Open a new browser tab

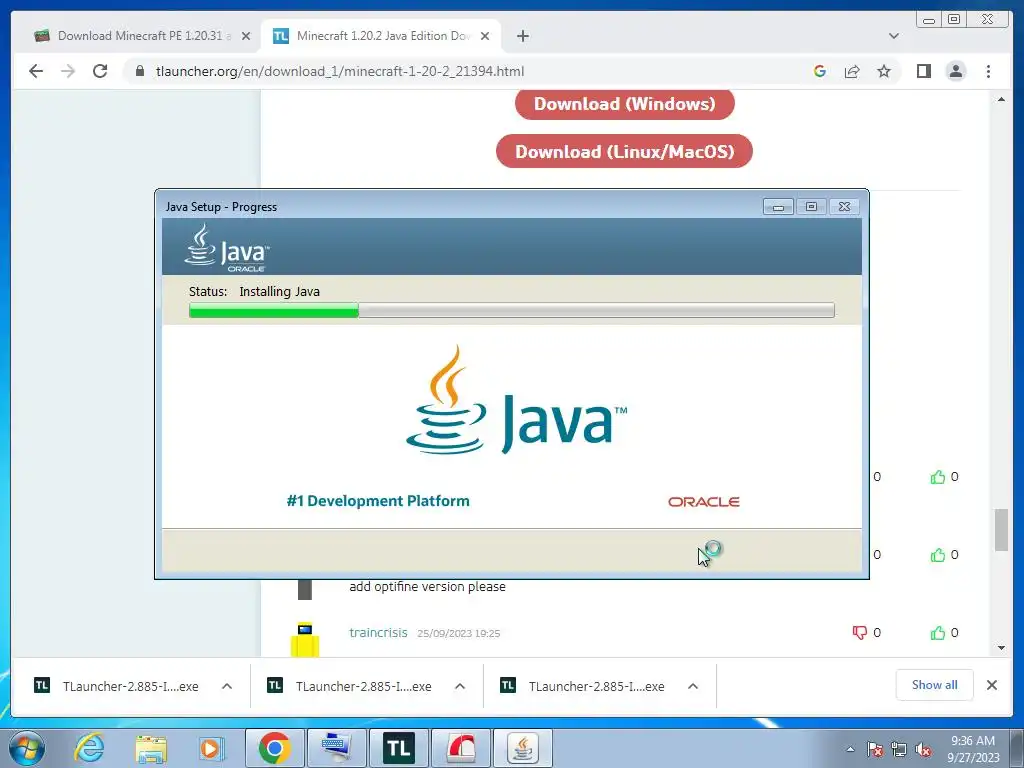click(522, 36)
